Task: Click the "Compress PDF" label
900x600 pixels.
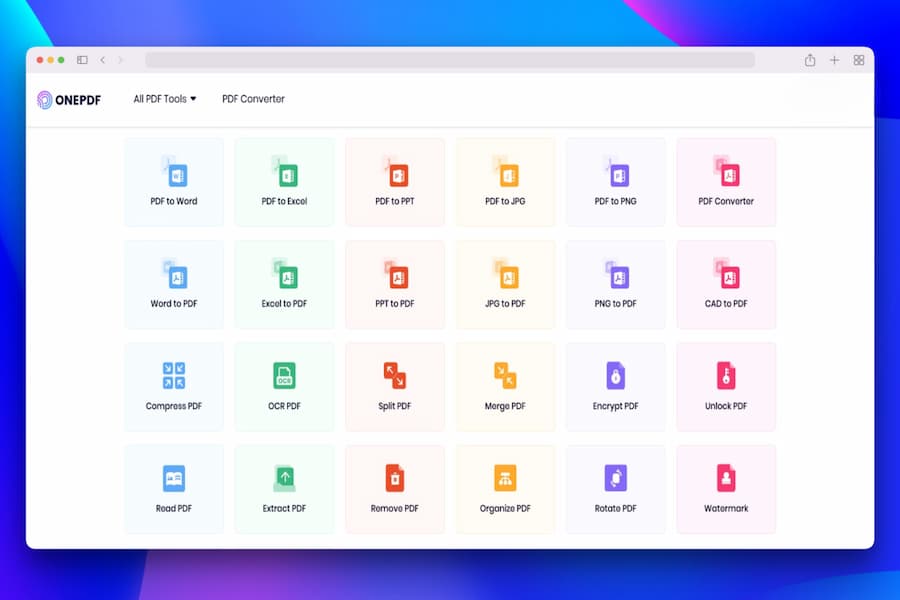Action: tap(174, 406)
